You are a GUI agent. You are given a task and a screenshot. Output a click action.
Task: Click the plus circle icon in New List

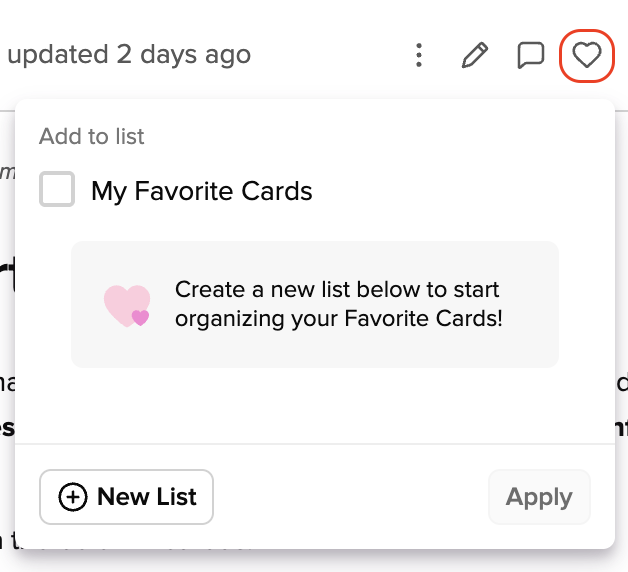(x=72, y=497)
